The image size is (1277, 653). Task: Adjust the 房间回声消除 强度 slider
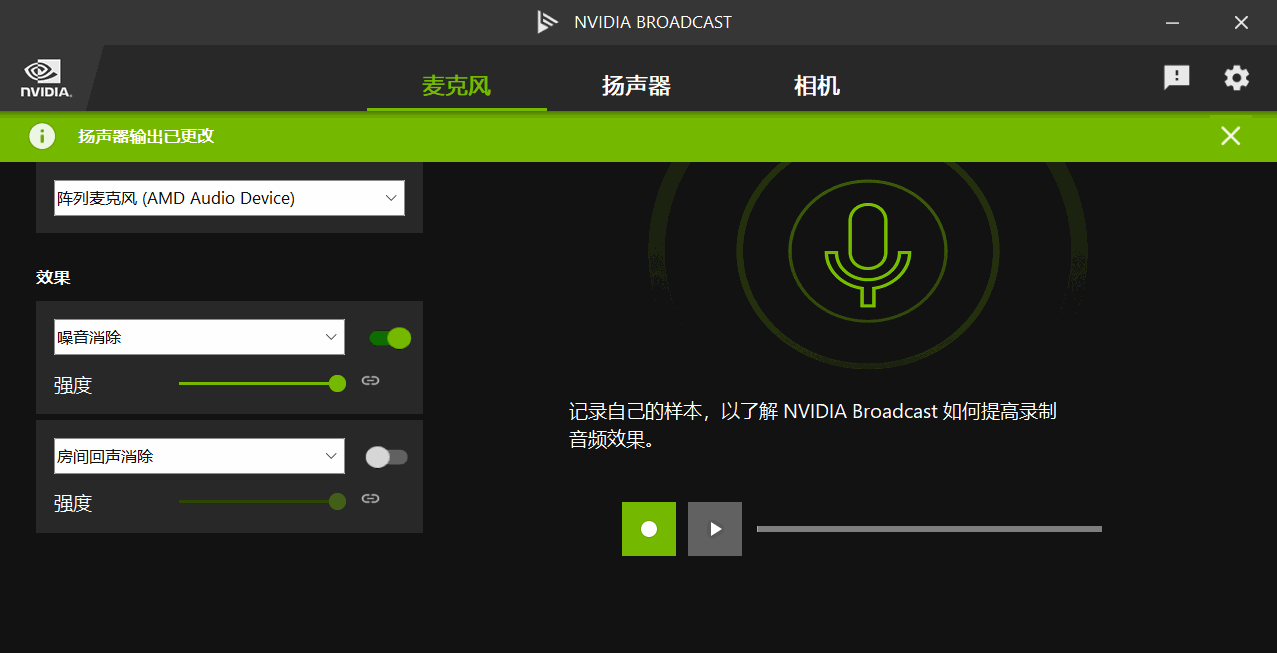pyautogui.click(x=262, y=501)
